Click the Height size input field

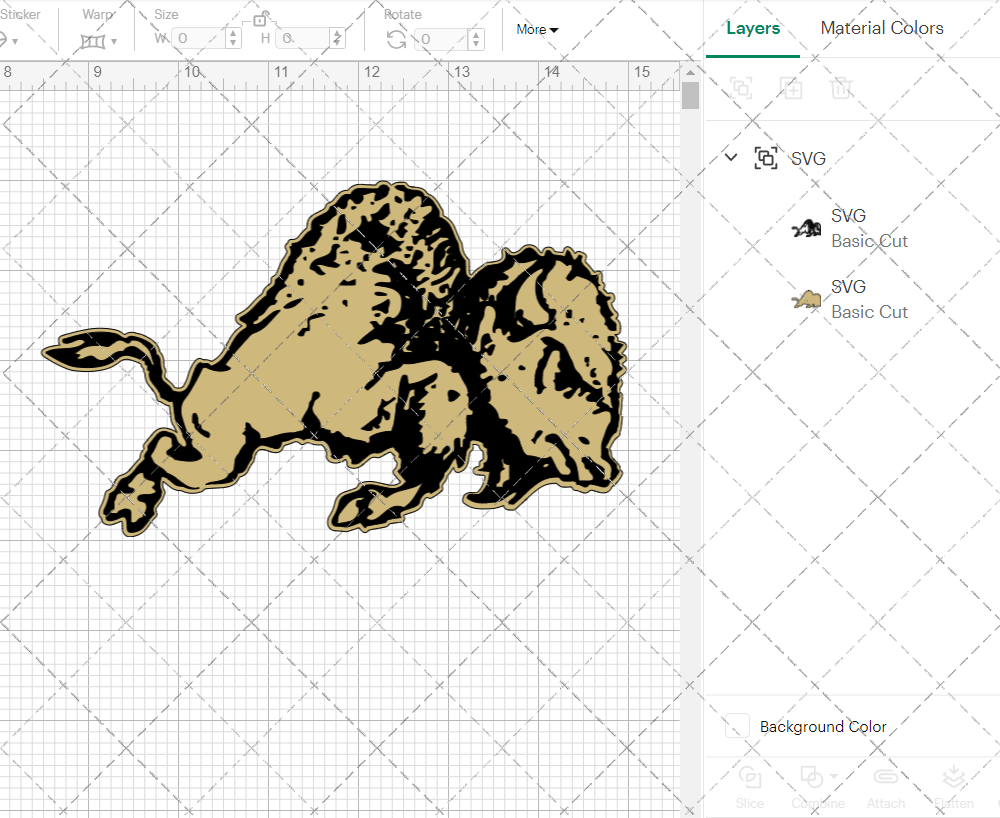(304, 38)
